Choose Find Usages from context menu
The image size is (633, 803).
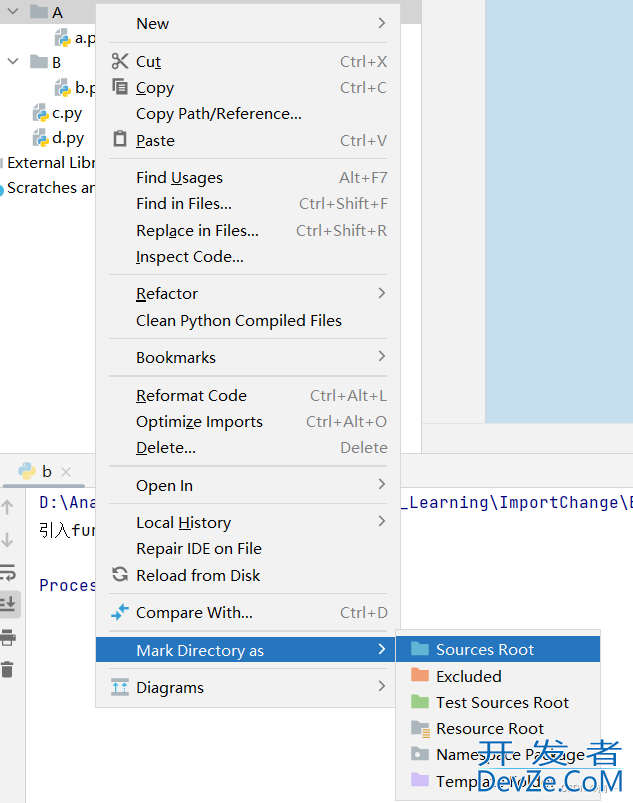(x=248, y=178)
